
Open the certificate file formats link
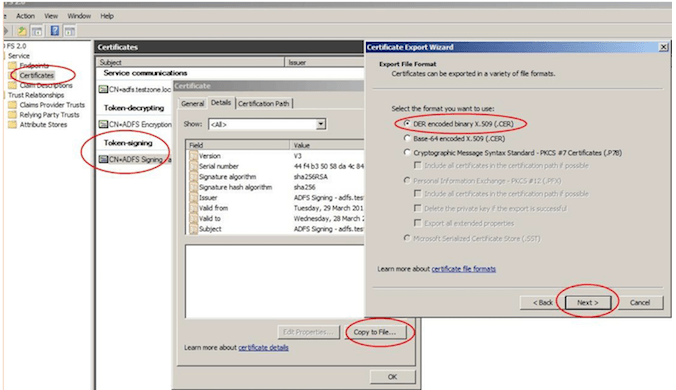click(x=463, y=269)
